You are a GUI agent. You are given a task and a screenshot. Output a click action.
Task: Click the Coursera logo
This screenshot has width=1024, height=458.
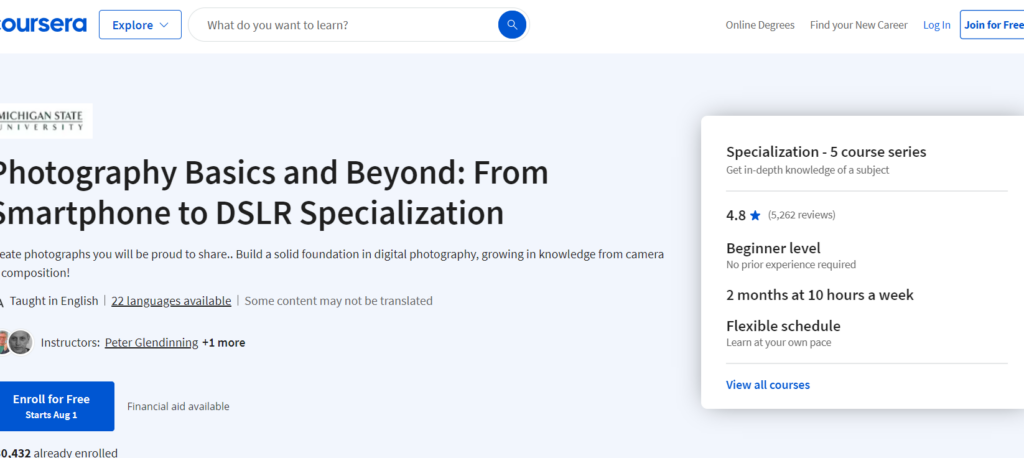42,25
